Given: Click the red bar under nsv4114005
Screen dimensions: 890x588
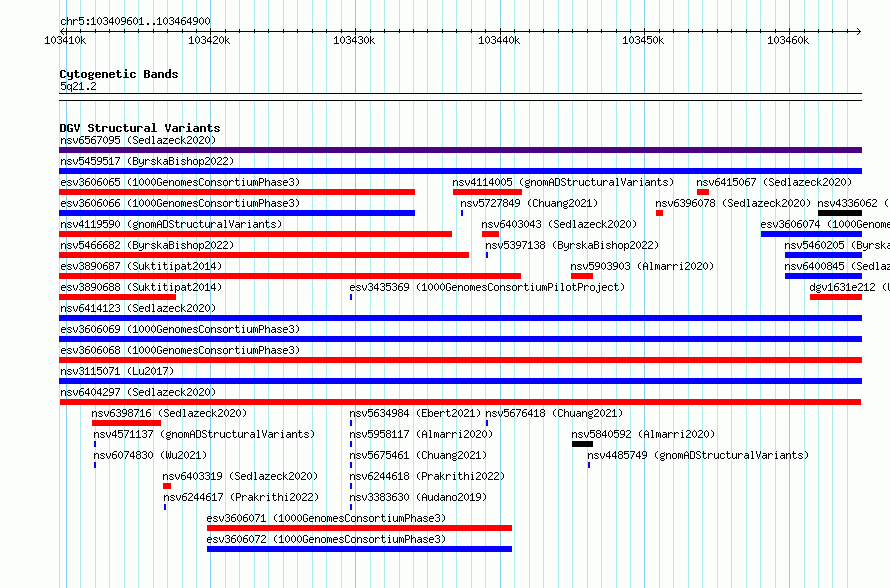Looking at the screenshot, I should click(x=488, y=192).
